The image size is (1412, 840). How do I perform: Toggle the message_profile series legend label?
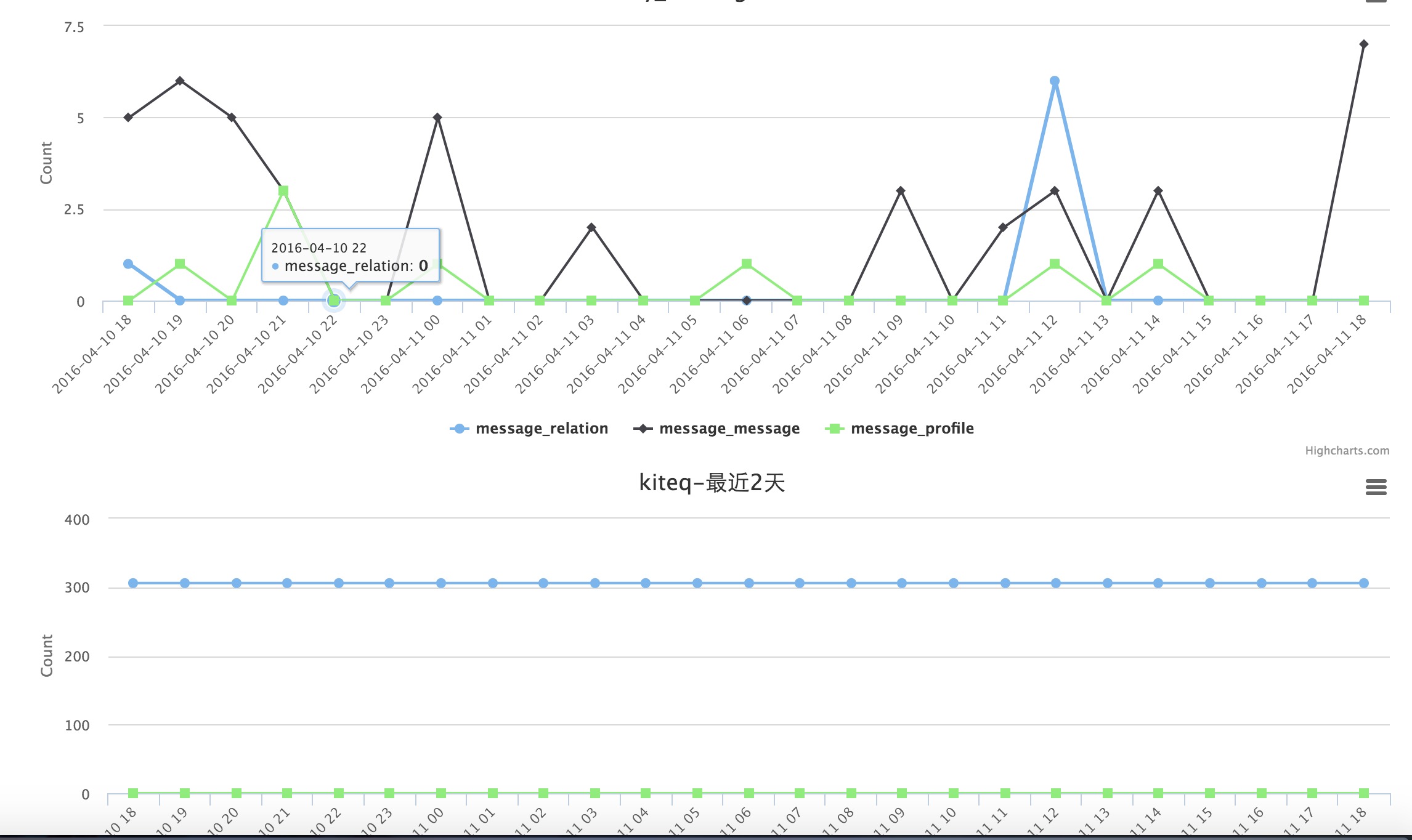(x=912, y=429)
